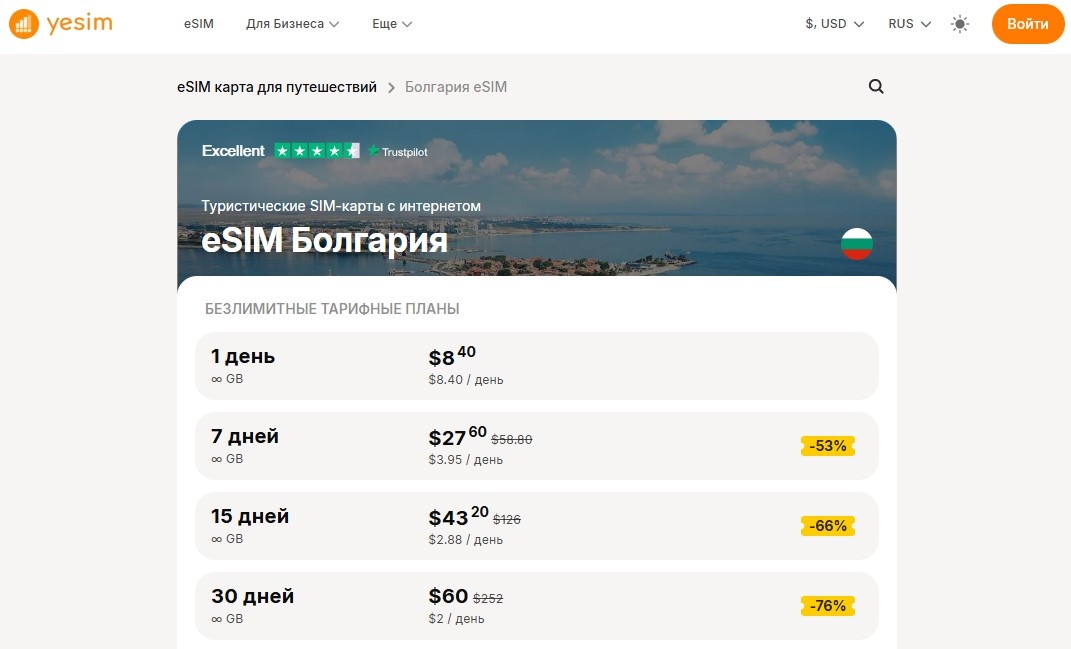Click the "-53%" discount badge
The image size is (1071, 649).
(x=827, y=446)
